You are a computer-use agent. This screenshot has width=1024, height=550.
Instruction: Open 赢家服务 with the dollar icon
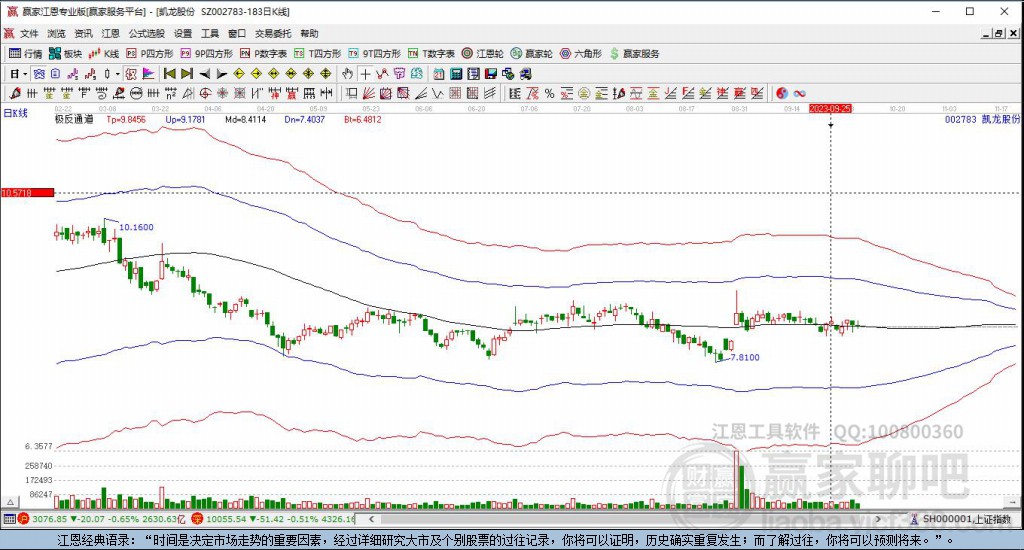coord(634,54)
